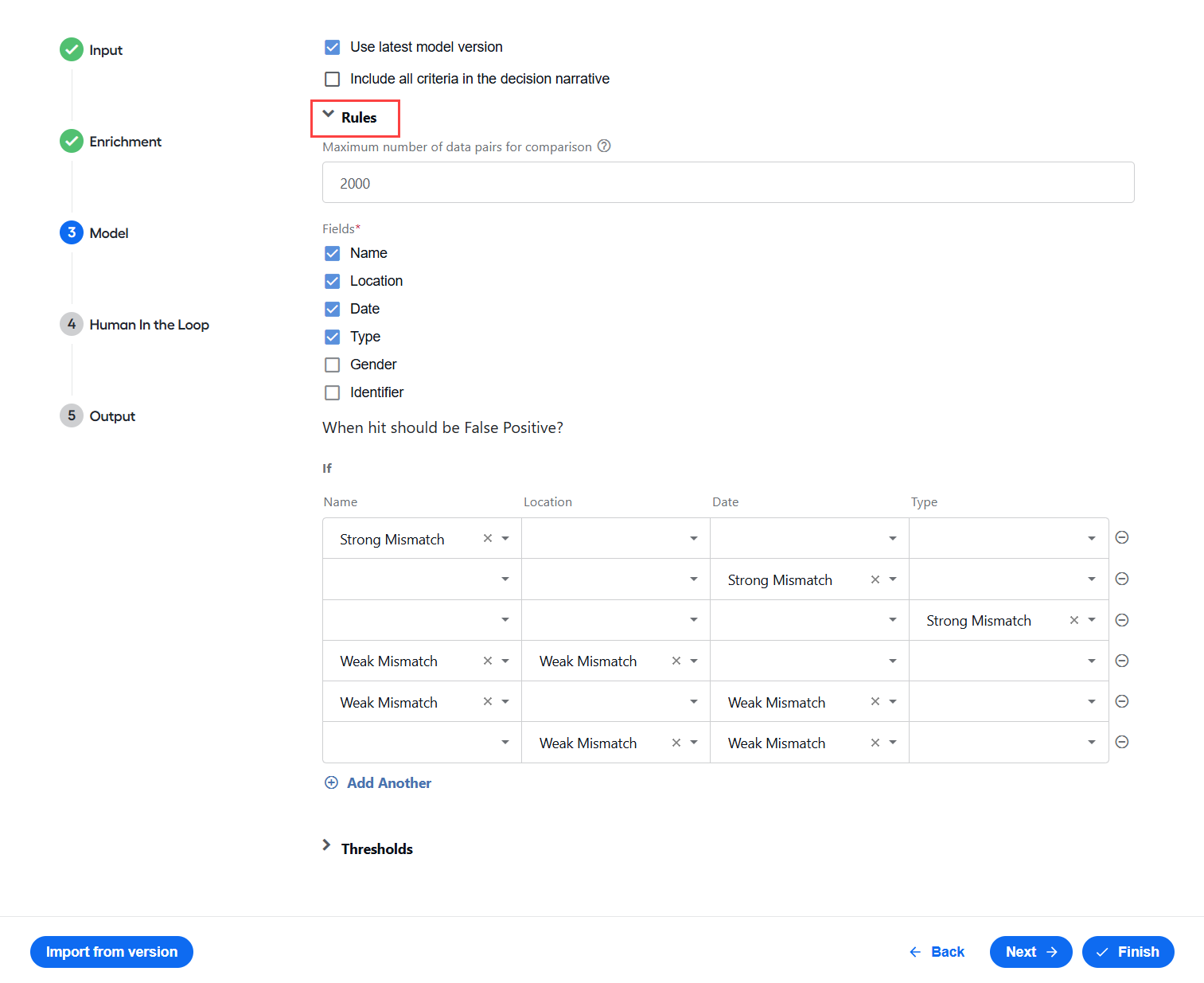
Task: Clear Location Weak Mismatch in the Location-Date row
Action: pyautogui.click(x=676, y=743)
